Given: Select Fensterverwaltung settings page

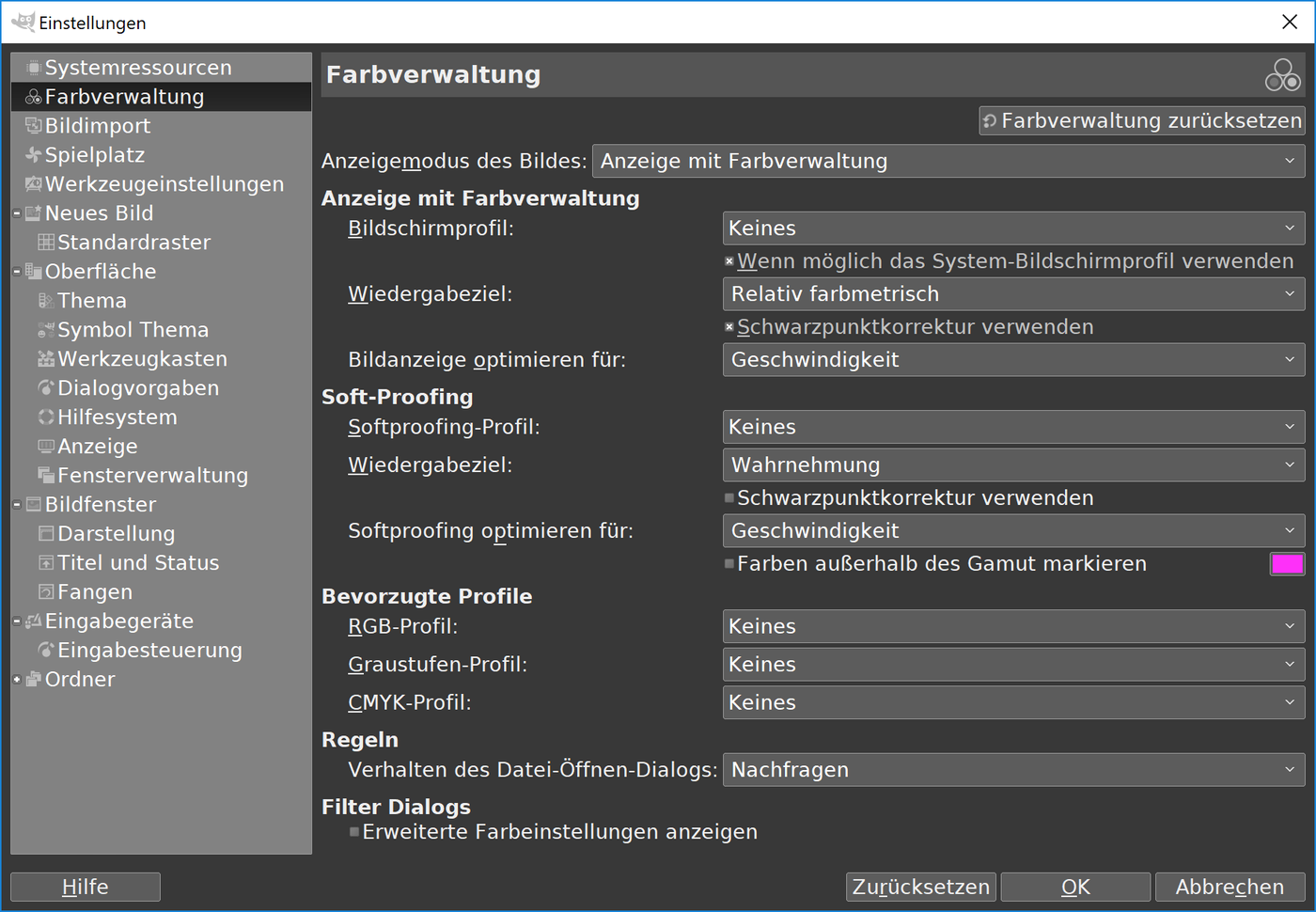Looking at the screenshot, I should point(161,476).
